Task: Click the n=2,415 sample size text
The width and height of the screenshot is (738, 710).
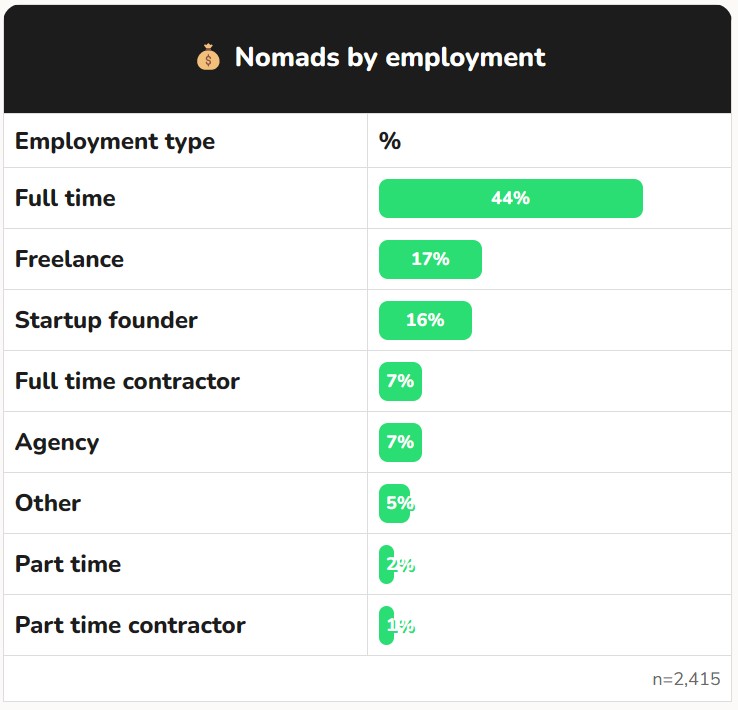Action: (x=686, y=679)
